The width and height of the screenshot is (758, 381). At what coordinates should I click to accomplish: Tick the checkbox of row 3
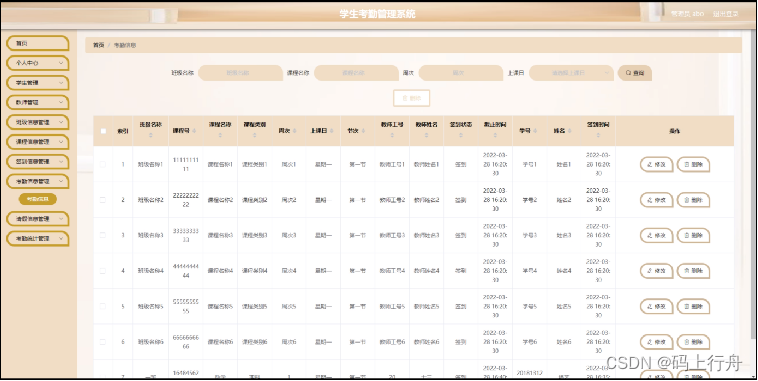(x=102, y=235)
